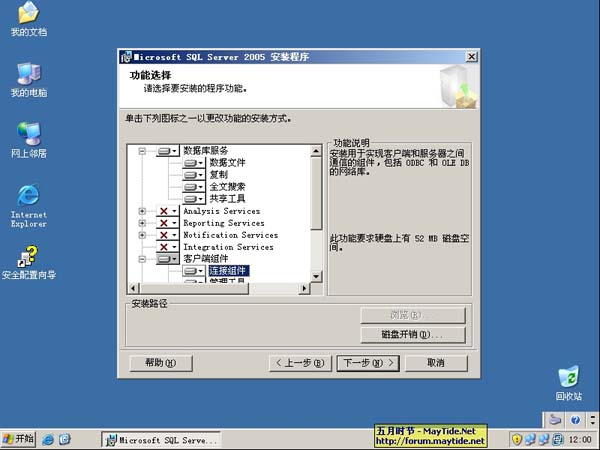Select the 连接组件 tree item
This screenshot has width=600, height=450.
coord(228,271)
